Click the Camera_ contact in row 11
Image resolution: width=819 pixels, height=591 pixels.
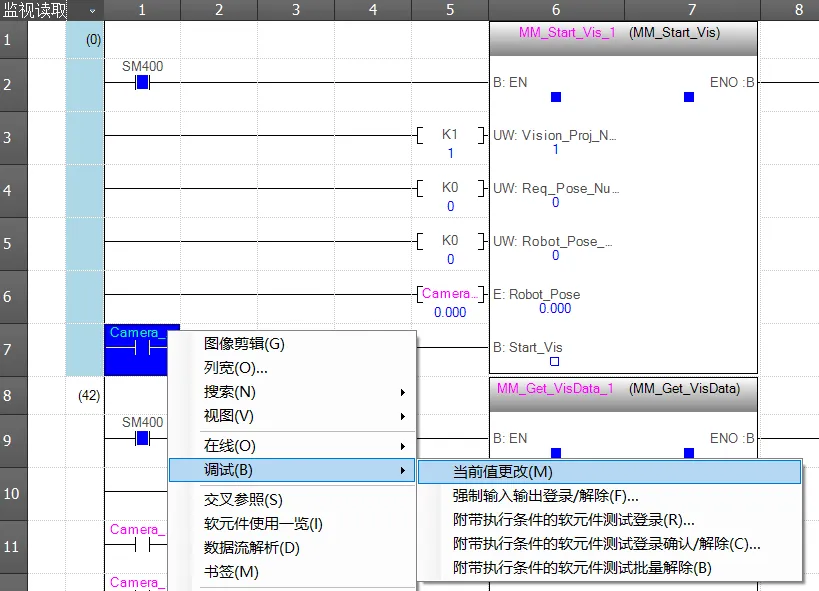[142, 545]
